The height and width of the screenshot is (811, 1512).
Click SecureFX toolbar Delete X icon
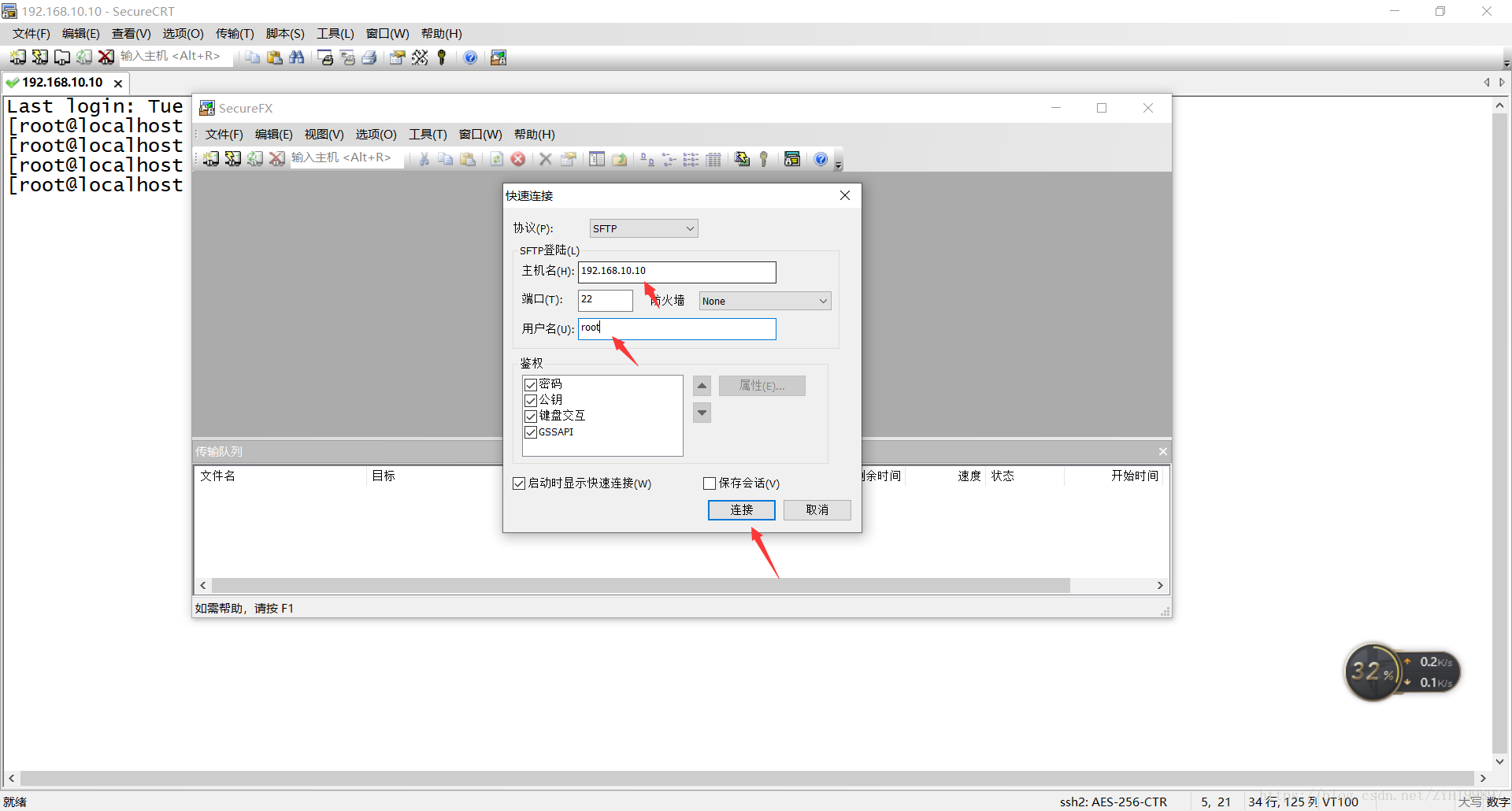click(545, 159)
